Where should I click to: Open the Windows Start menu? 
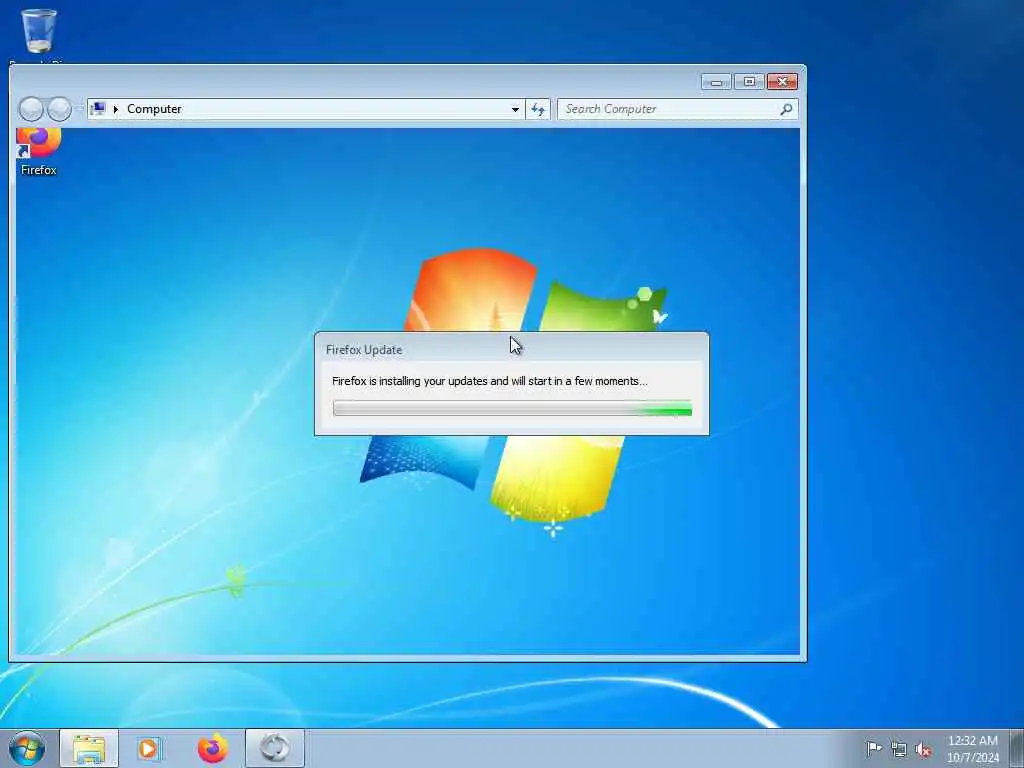coord(27,748)
